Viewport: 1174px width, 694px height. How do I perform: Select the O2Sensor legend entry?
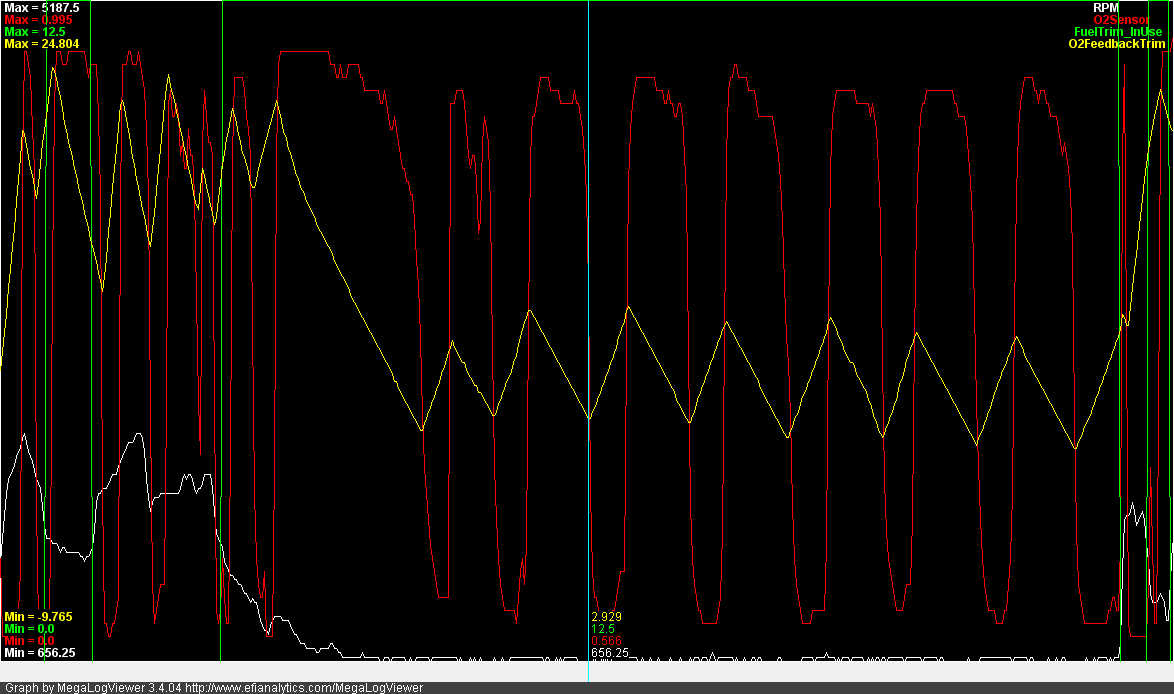click(x=1120, y=19)
